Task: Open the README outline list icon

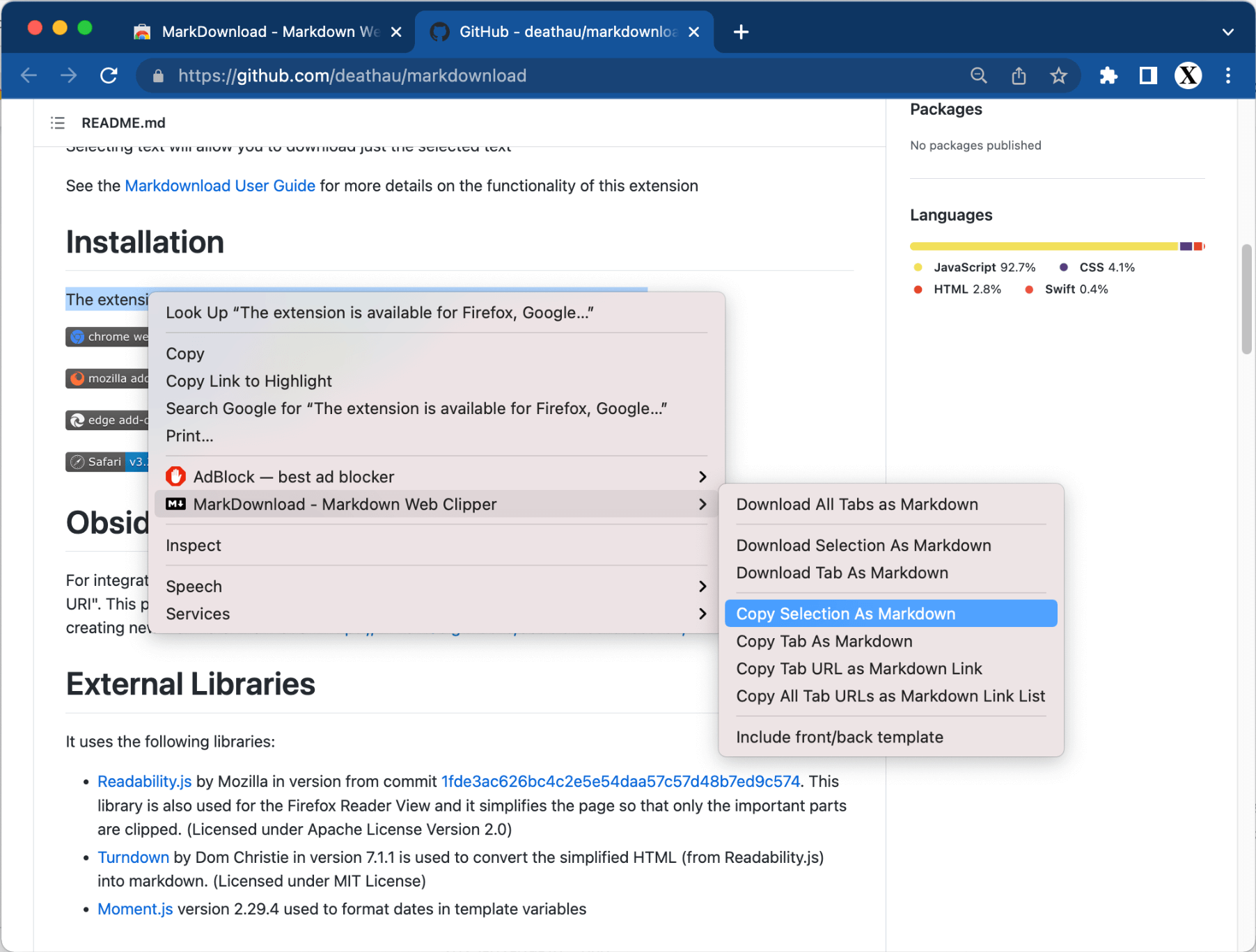Action: coord(58,123)
